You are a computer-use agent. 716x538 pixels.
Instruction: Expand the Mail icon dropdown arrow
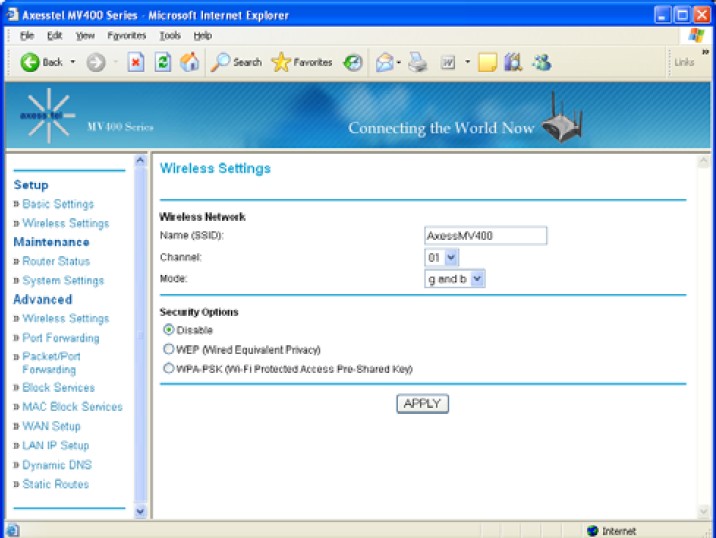tap(399, 63)
